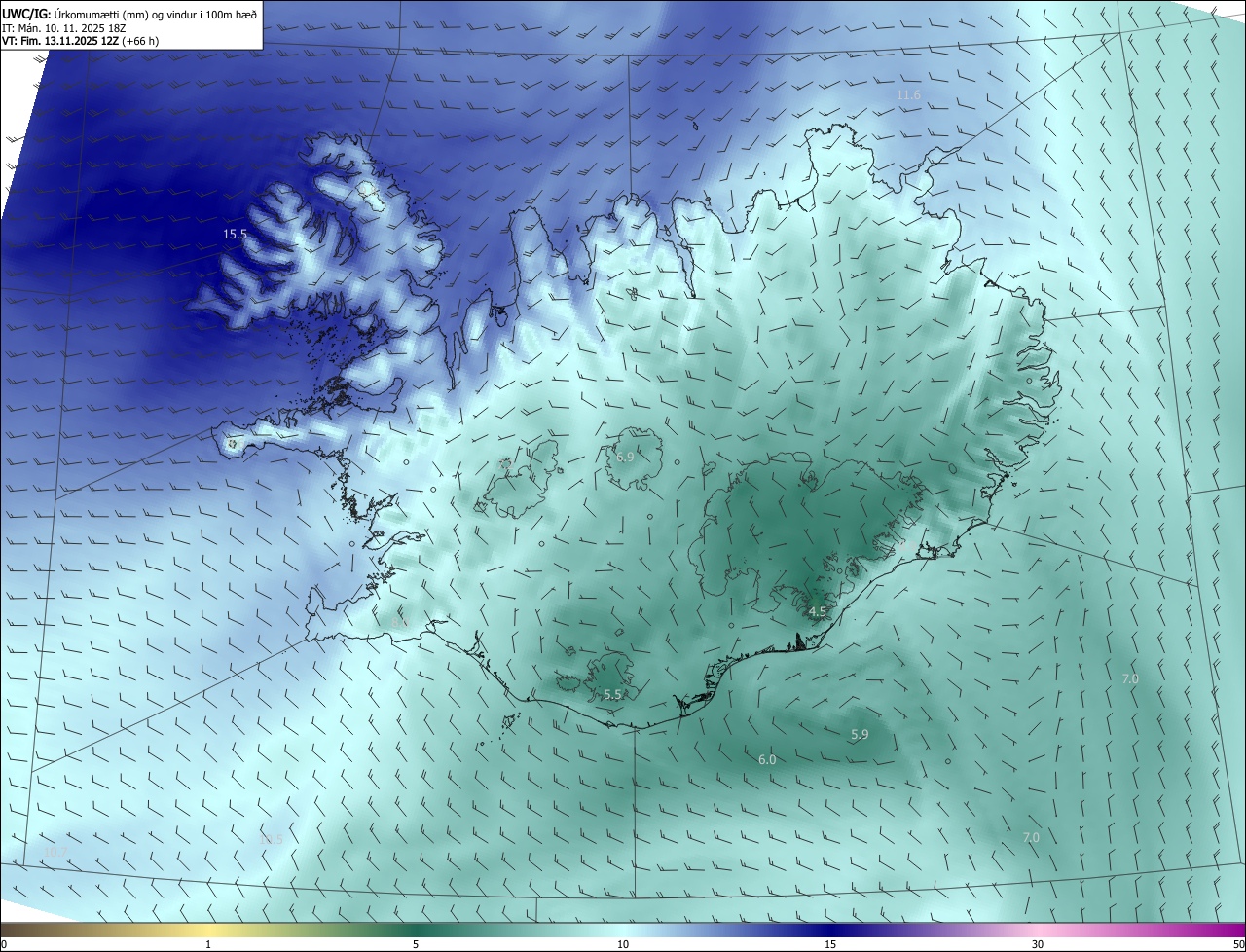The width and height of the screenshot is (1246, 952).
Task: Click the 1 tick on the color scale
Action: (x=208, y=944)
